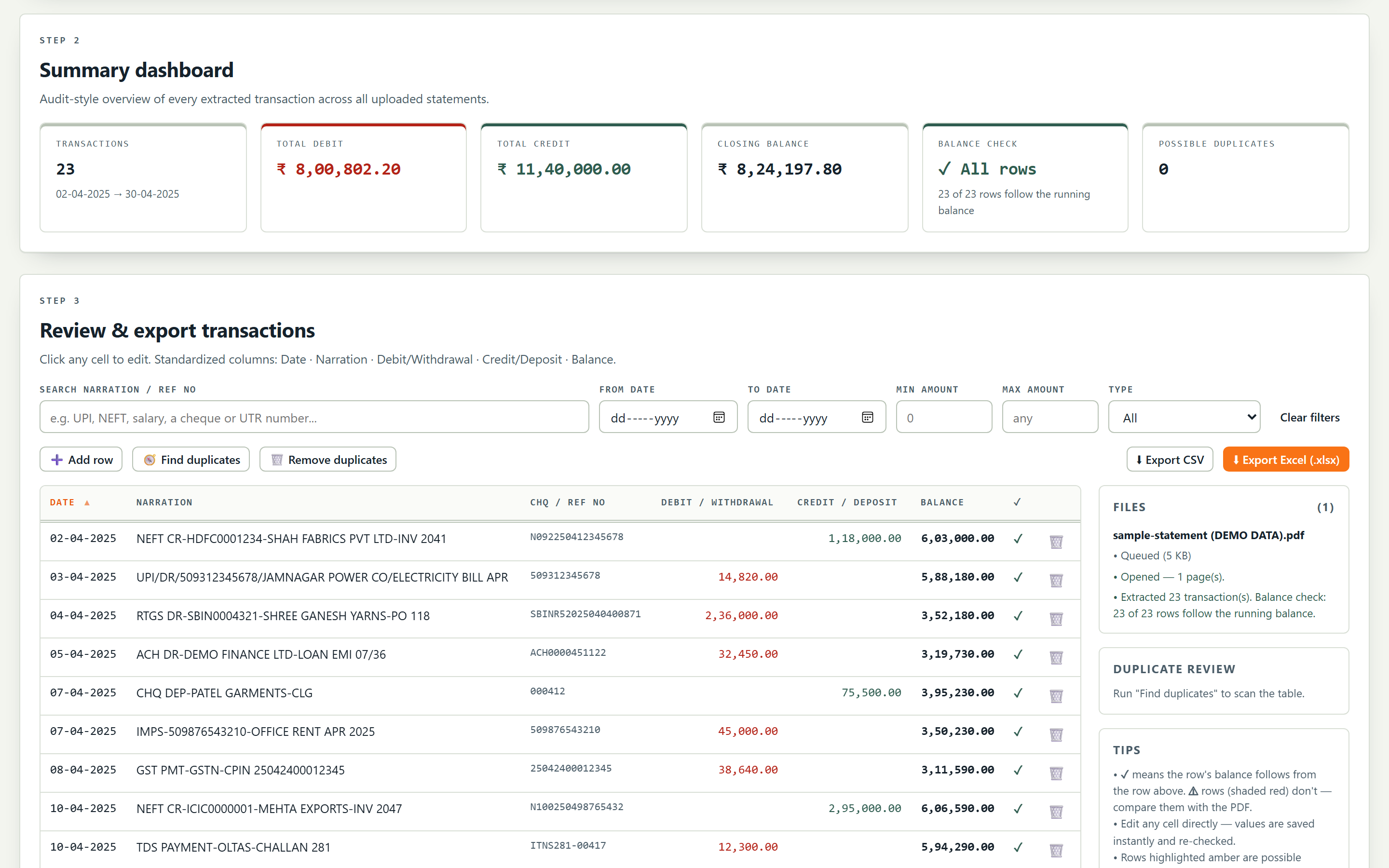Click balance checkmark for MEHTA EXPORTS row

[1018, 808]
